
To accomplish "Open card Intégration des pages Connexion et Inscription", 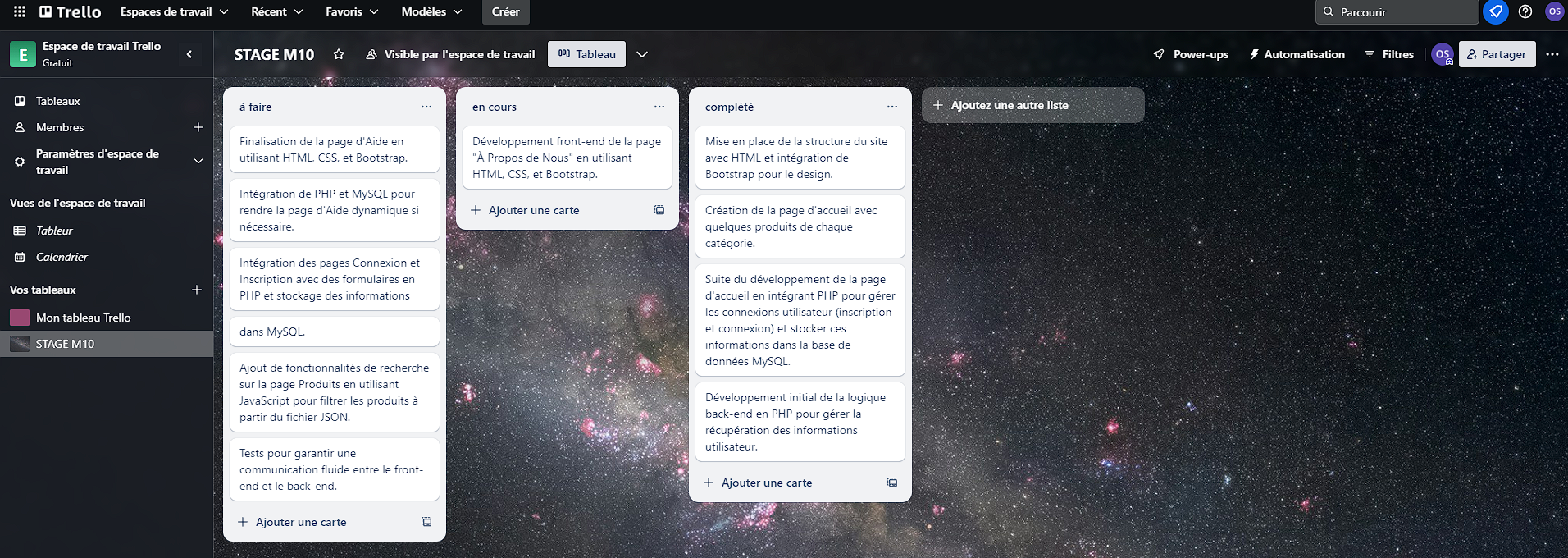I will click(335, 279).
